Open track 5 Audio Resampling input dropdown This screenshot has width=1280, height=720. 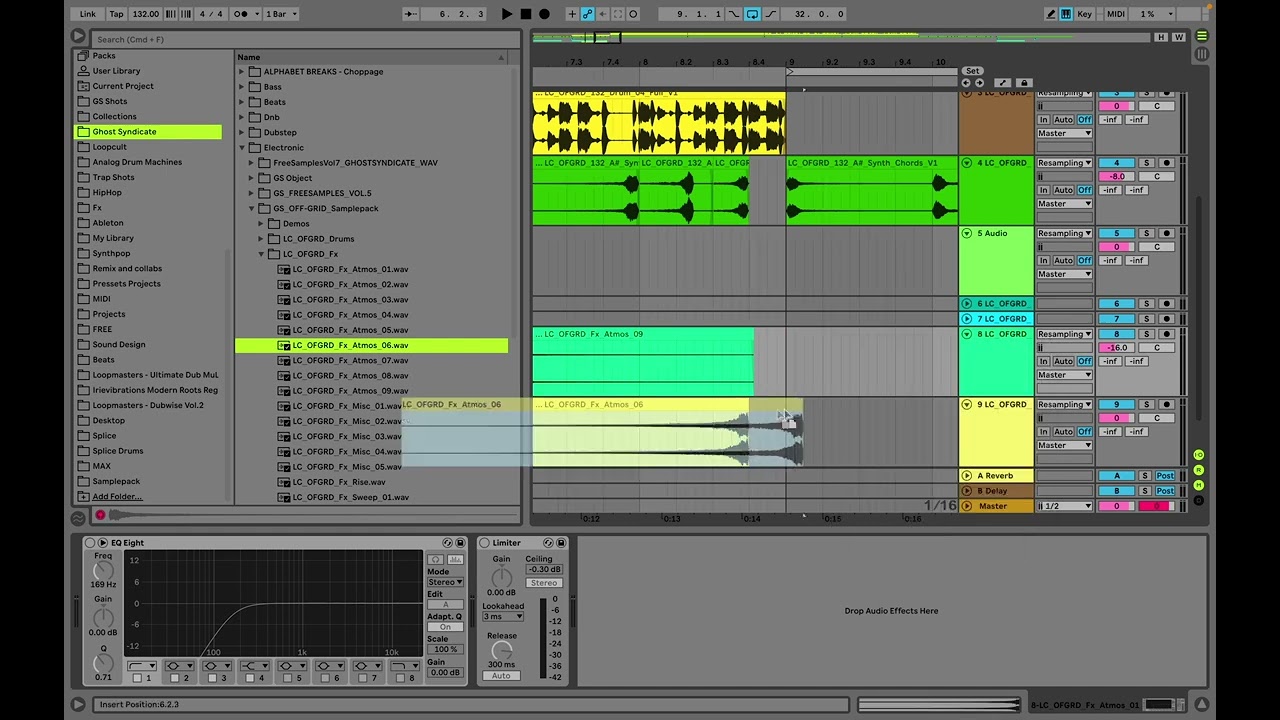click(x=1064, y=233)
